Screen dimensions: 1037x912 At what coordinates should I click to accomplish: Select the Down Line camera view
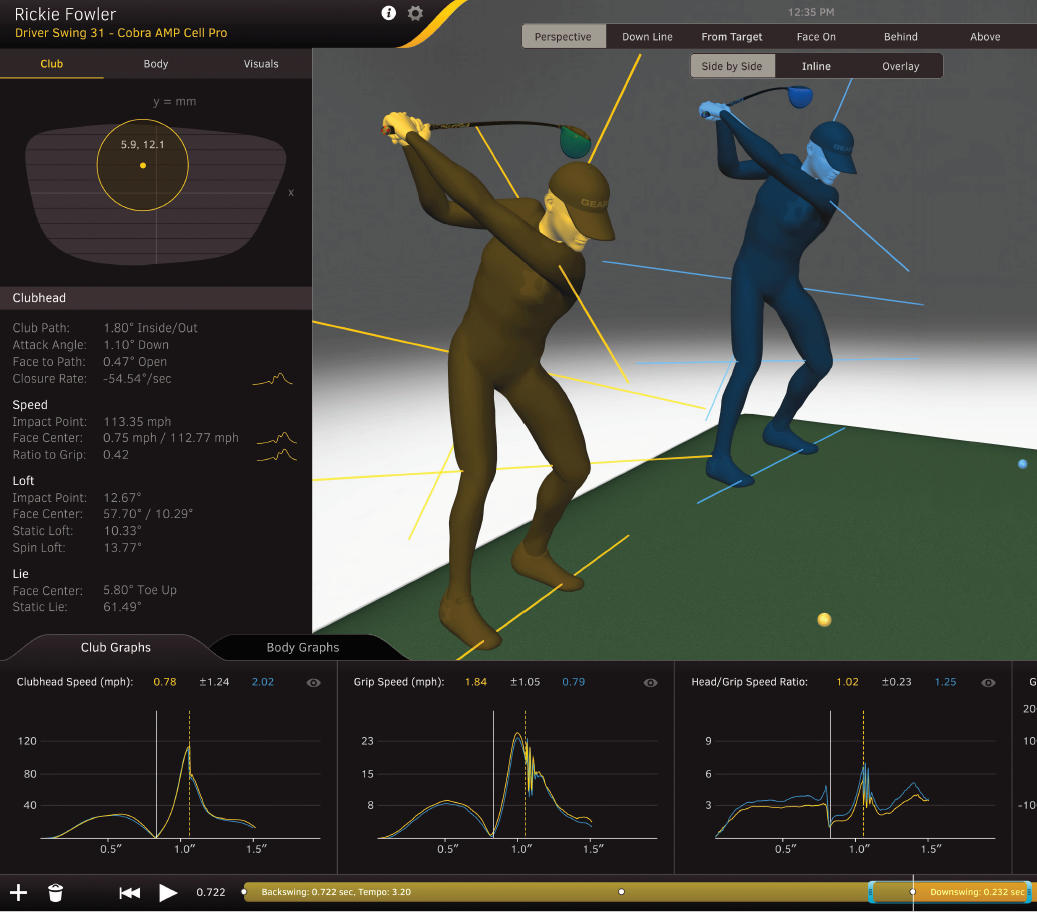(647, 37)
